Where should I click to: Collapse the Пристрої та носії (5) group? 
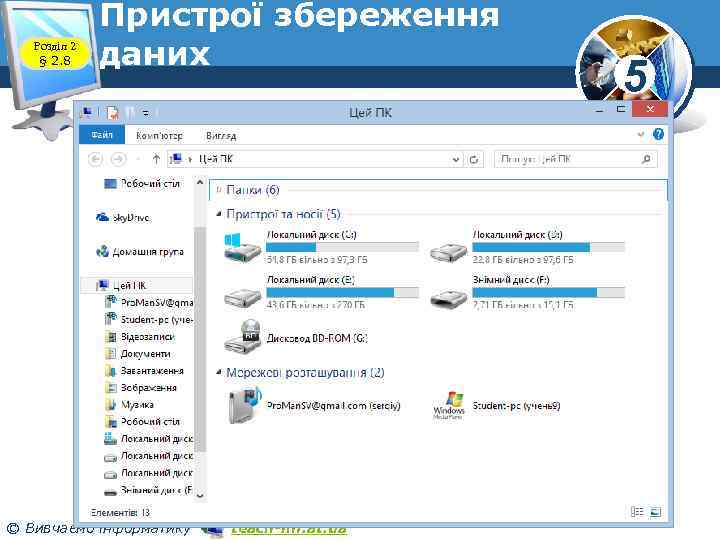click(219, 214)
